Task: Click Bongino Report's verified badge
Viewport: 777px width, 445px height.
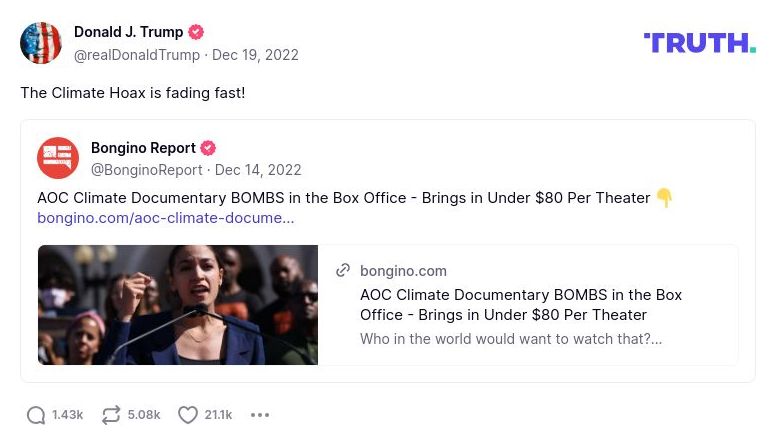Action: click(208, 148)
